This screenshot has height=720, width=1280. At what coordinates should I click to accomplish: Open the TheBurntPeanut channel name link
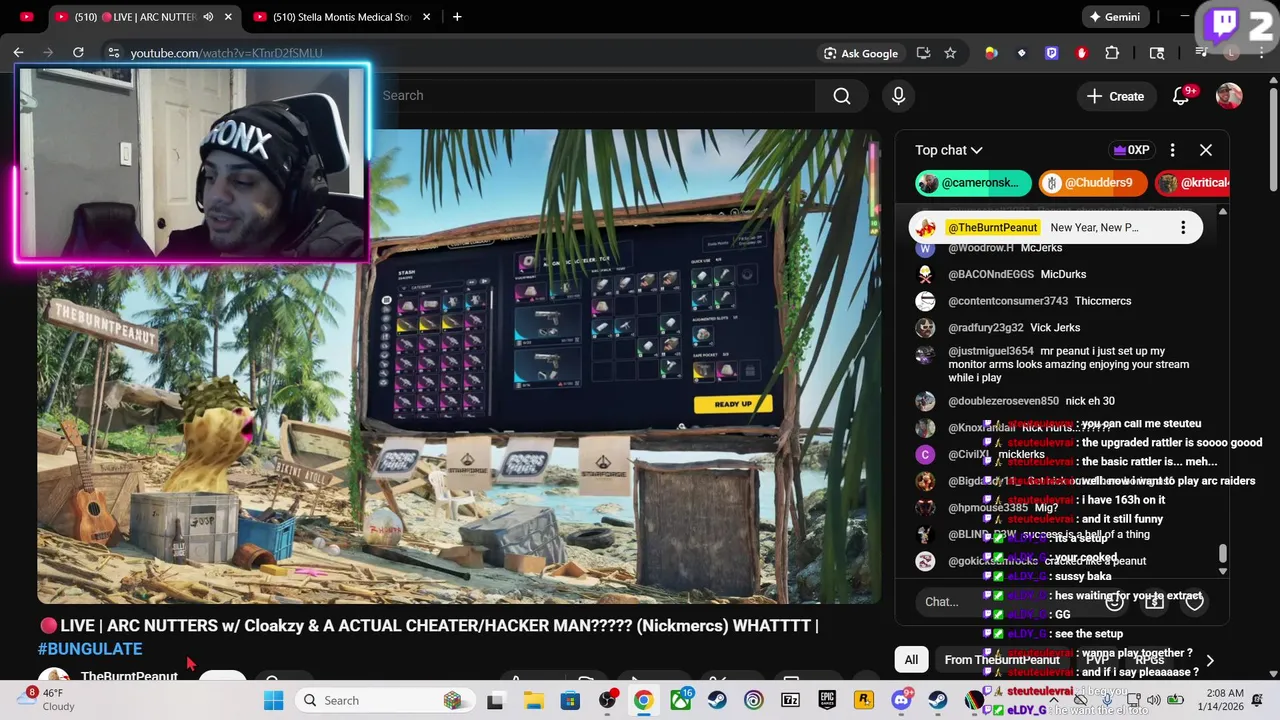pos(129,677)
